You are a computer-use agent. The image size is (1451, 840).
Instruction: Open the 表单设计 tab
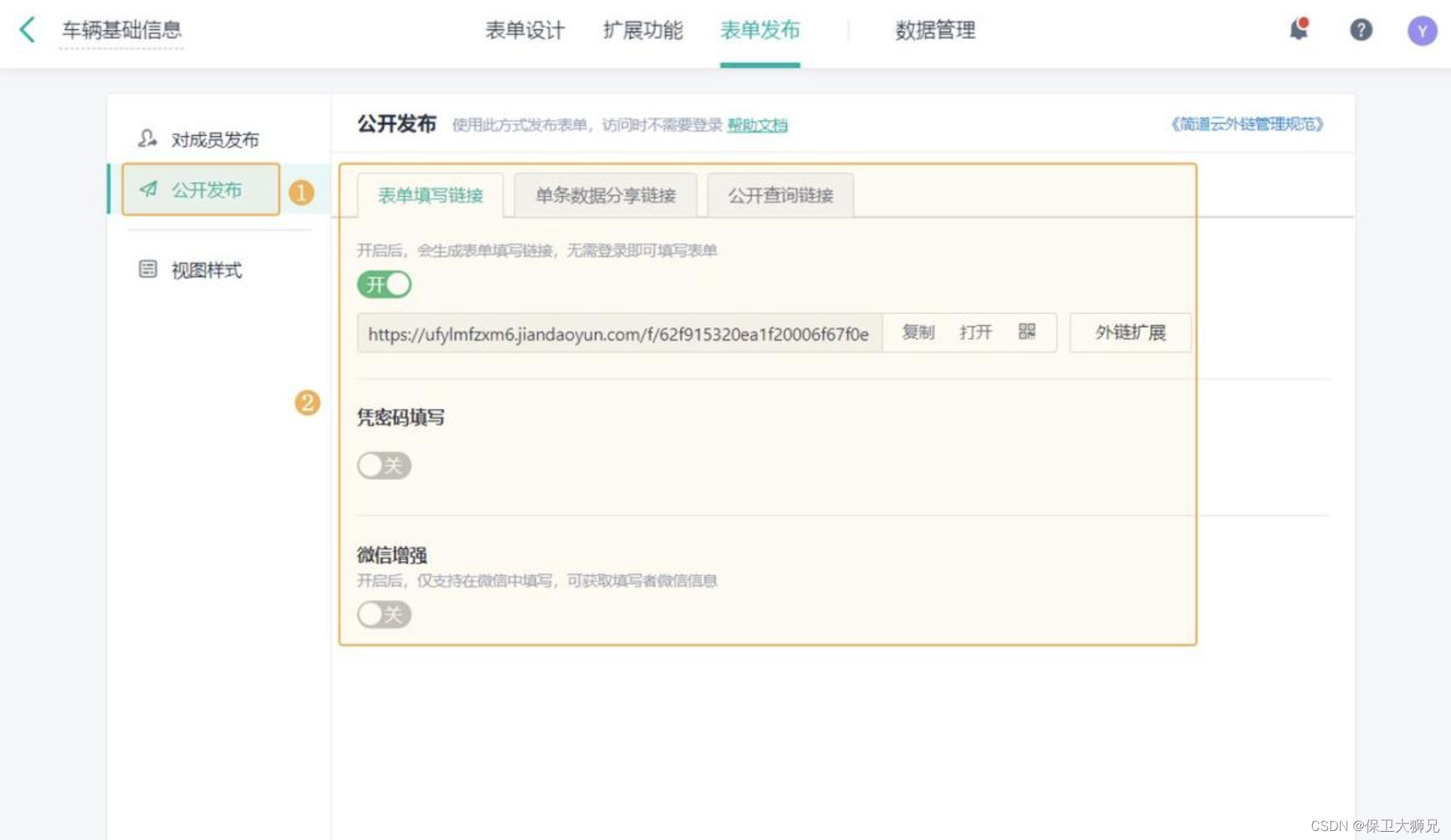click(x=524, y=30)
